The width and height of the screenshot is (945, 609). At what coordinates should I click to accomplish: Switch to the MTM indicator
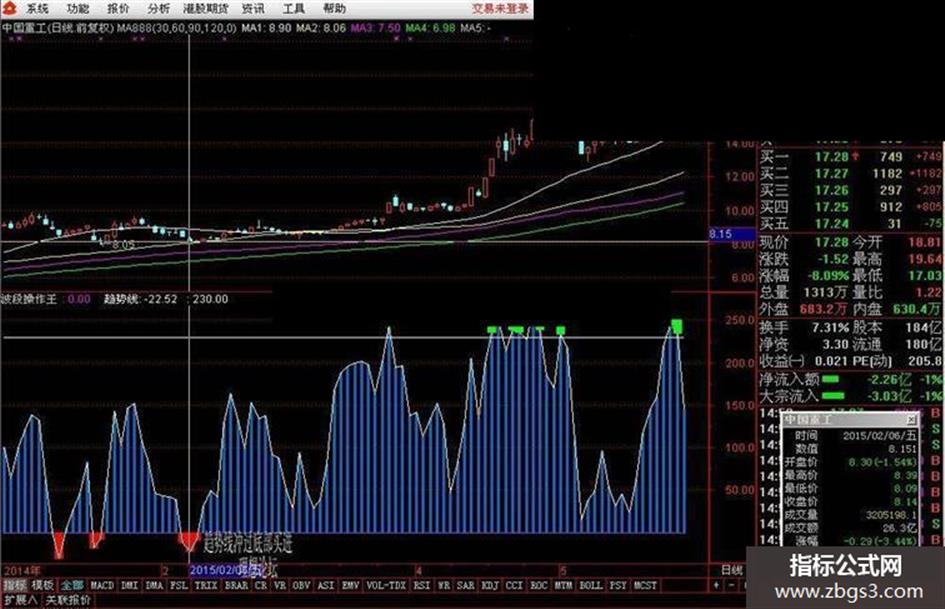coord(564,585)
